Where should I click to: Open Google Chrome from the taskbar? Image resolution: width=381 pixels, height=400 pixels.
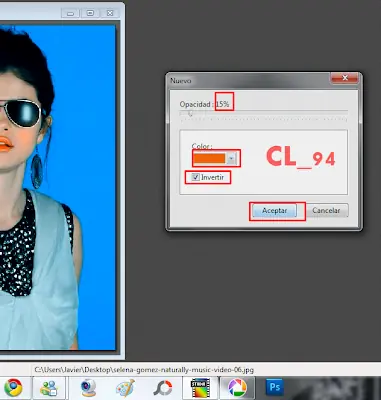coord(13,388)
